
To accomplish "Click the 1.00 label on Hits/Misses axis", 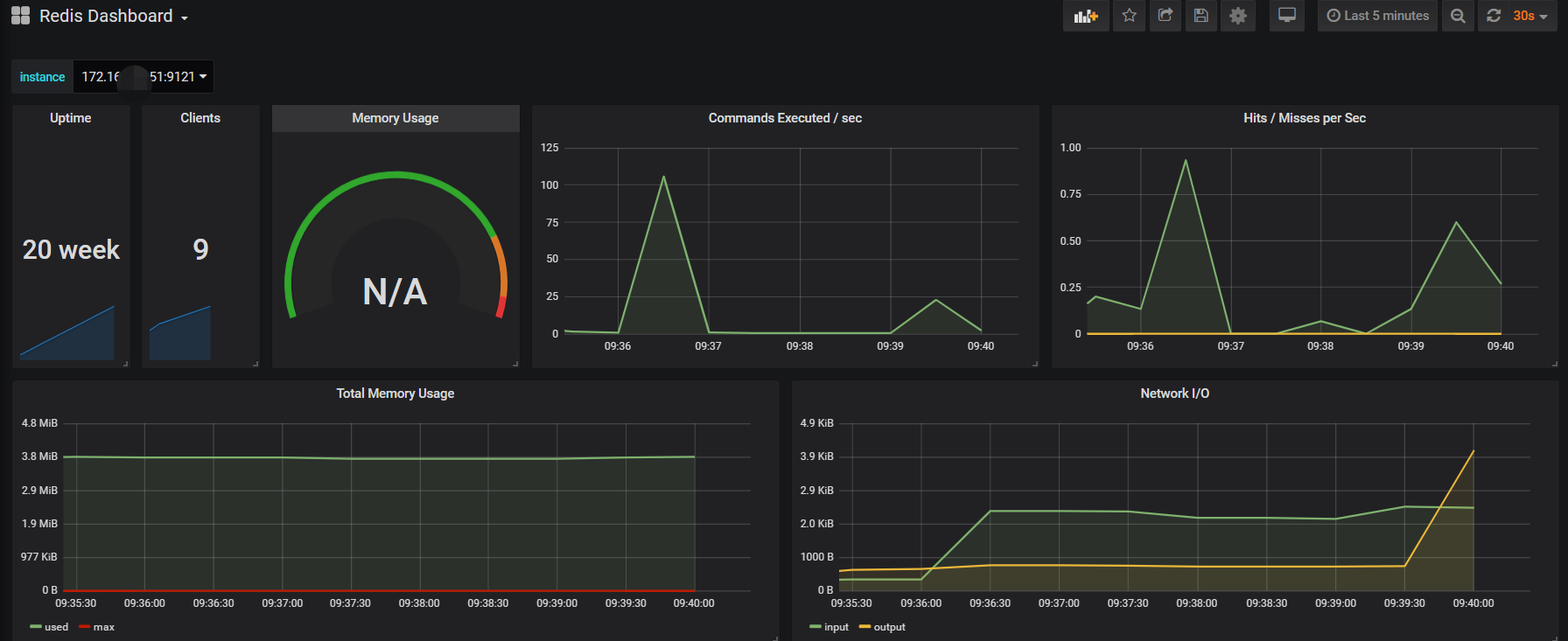I will tap(1071, 148).
